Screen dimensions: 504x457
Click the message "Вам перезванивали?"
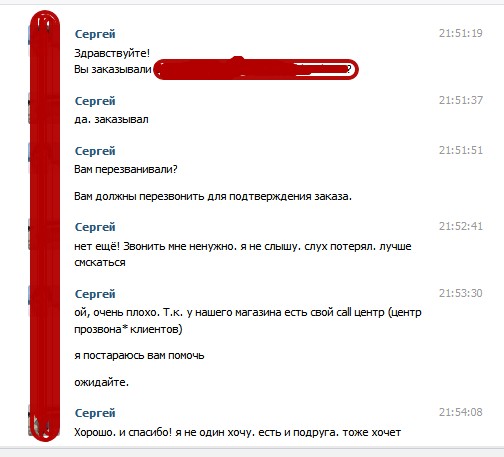[126, 169]
